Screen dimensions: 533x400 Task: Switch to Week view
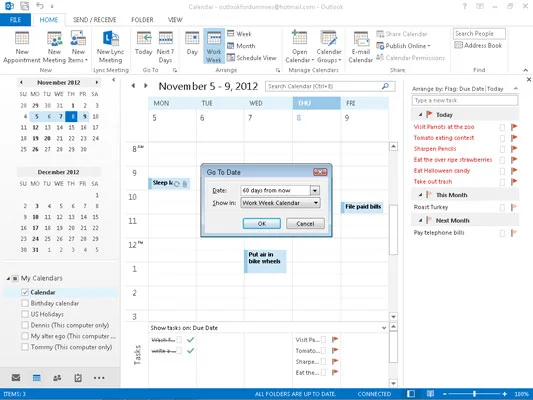(x=239, y=34)
